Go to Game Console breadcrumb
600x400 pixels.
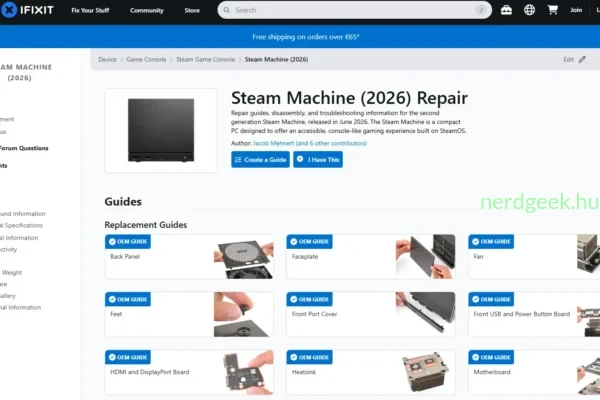click(x=146, y=59)
